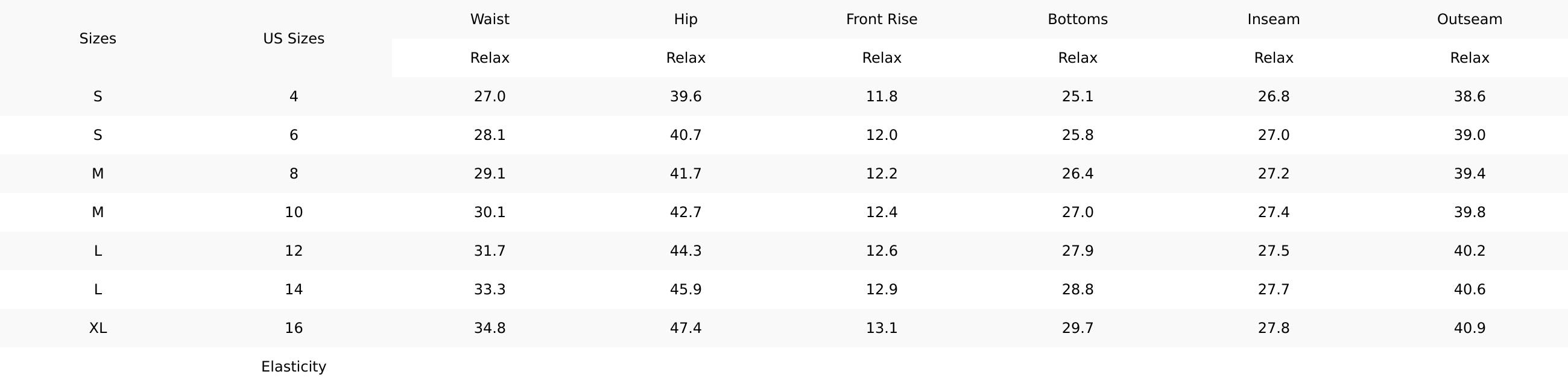
Task: Click the Elasticity label below the table
Action: point(293,367)
